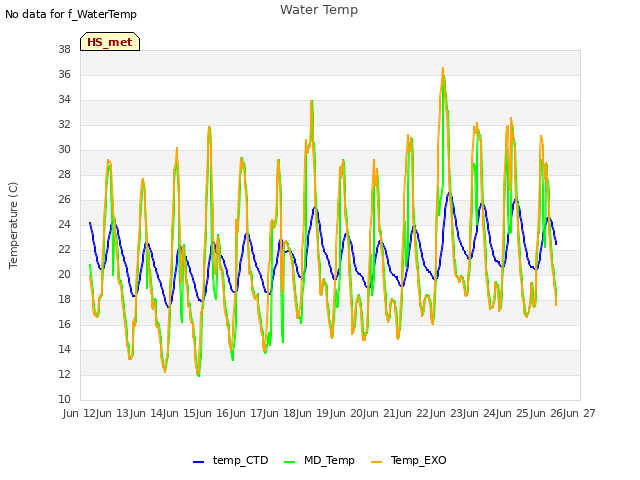The width and height of the screenshot is (640, 480).
Task: Click the 'No data for f_WaterTemp' message
Action: (x=71, y=14)
